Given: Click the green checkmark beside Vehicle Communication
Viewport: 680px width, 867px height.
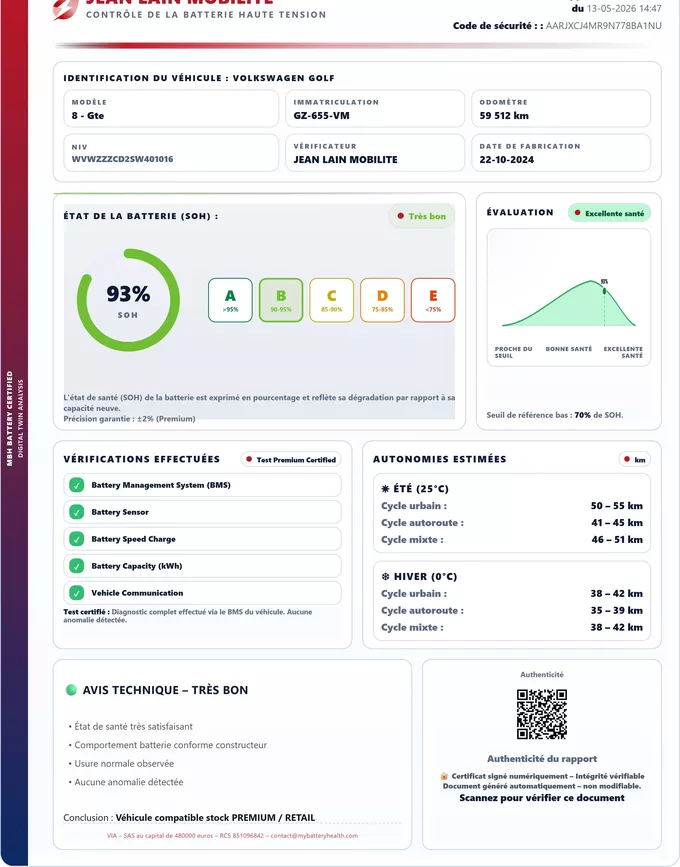Looking at the screenshot, I should (76, 593).
